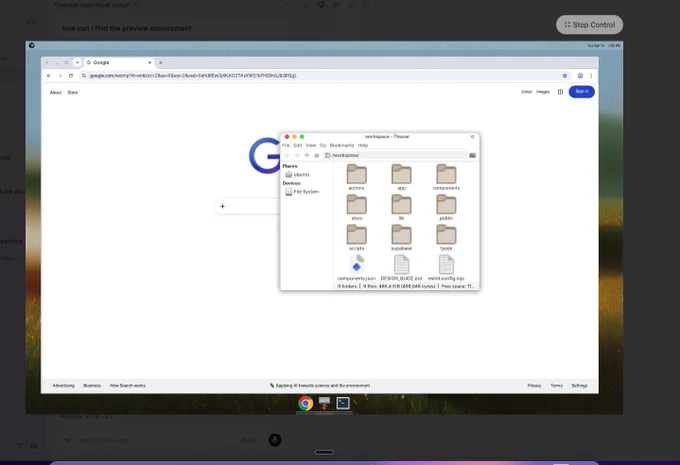Click the /workspace/ path bar in Thunar

coord(395,155)
